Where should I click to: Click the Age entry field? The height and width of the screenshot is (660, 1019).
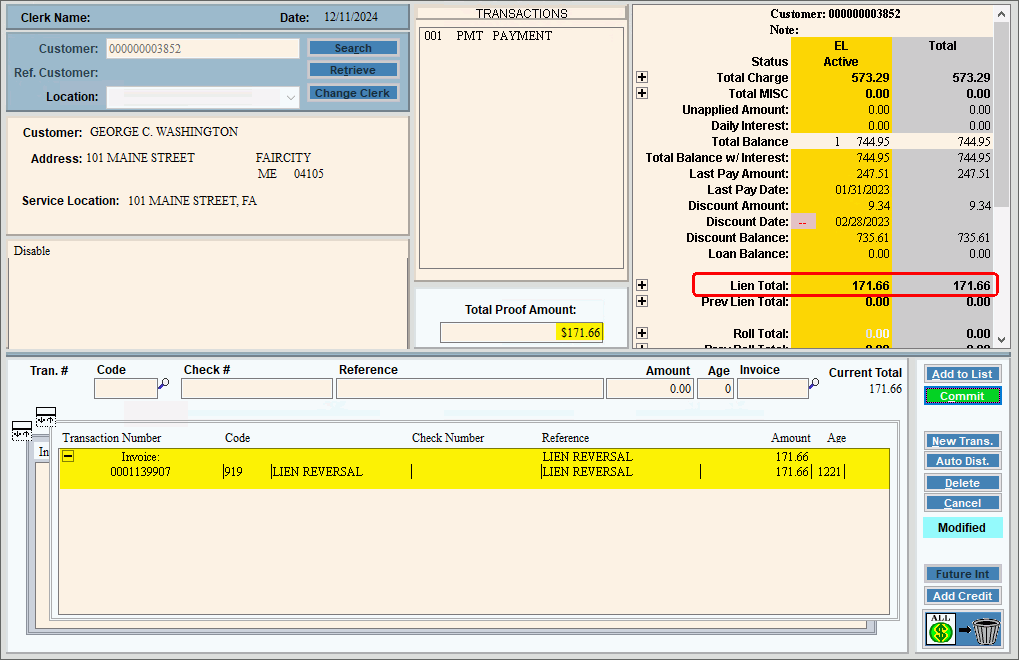716,388
